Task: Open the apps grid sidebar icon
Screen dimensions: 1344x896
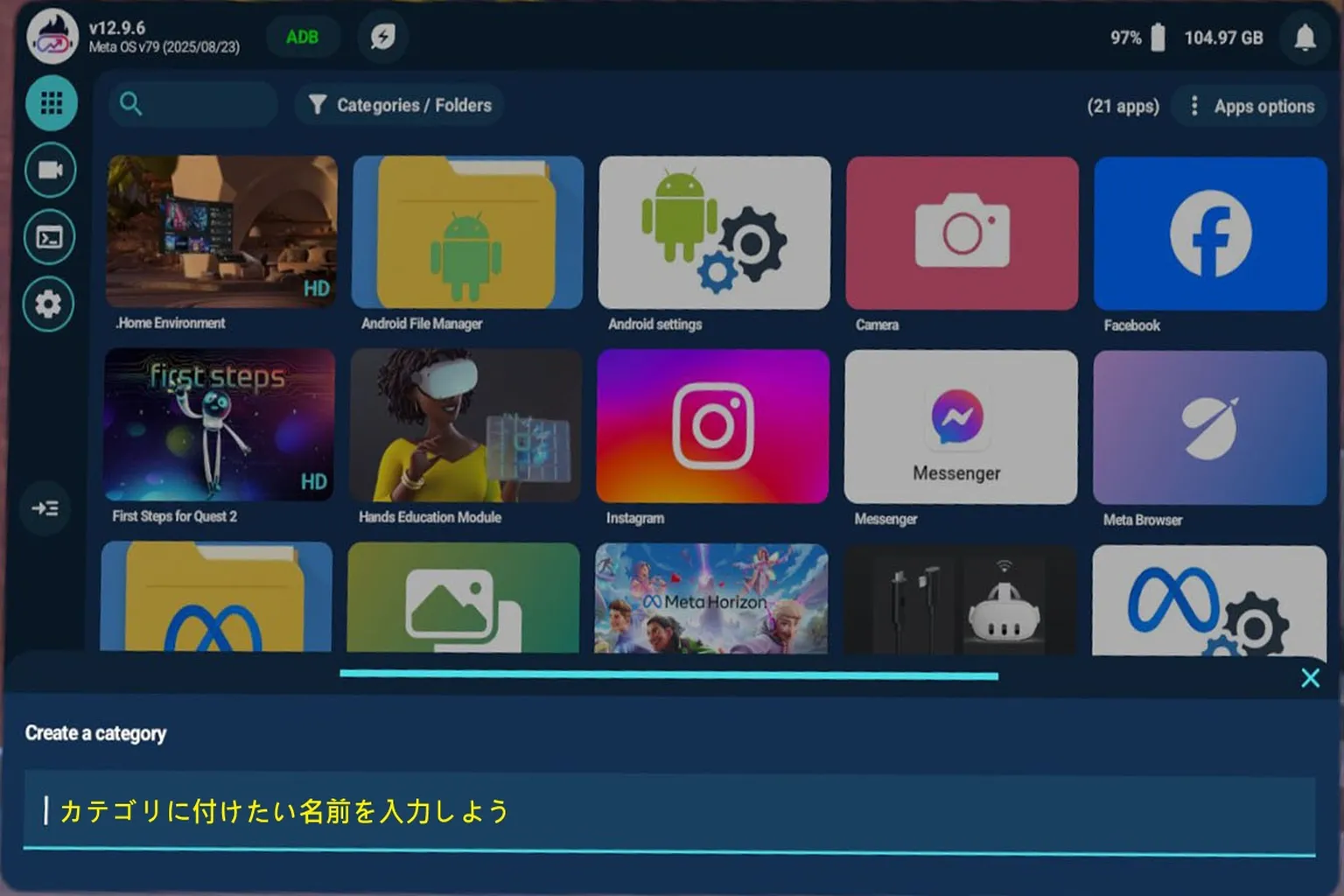Action: pos(52,103)
